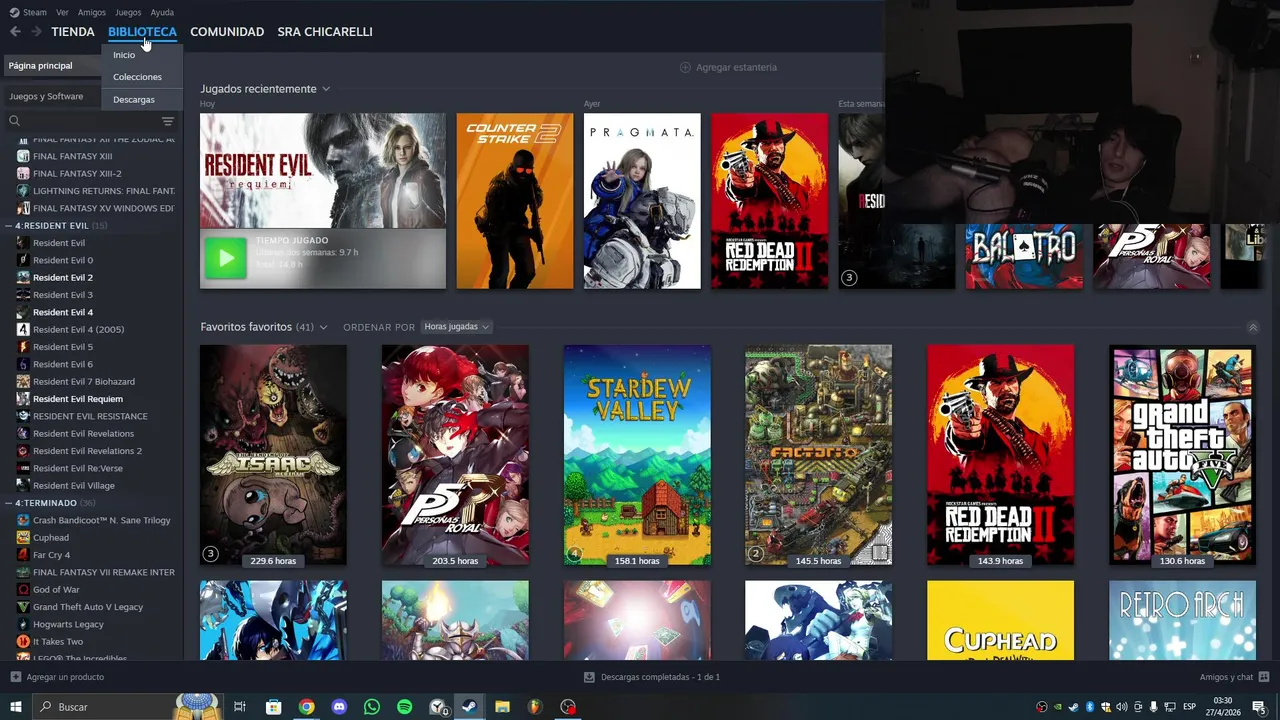The height and width of the screenshot is (720, 1280).
Task: Click Página principal button
Action: pos(52,65)
